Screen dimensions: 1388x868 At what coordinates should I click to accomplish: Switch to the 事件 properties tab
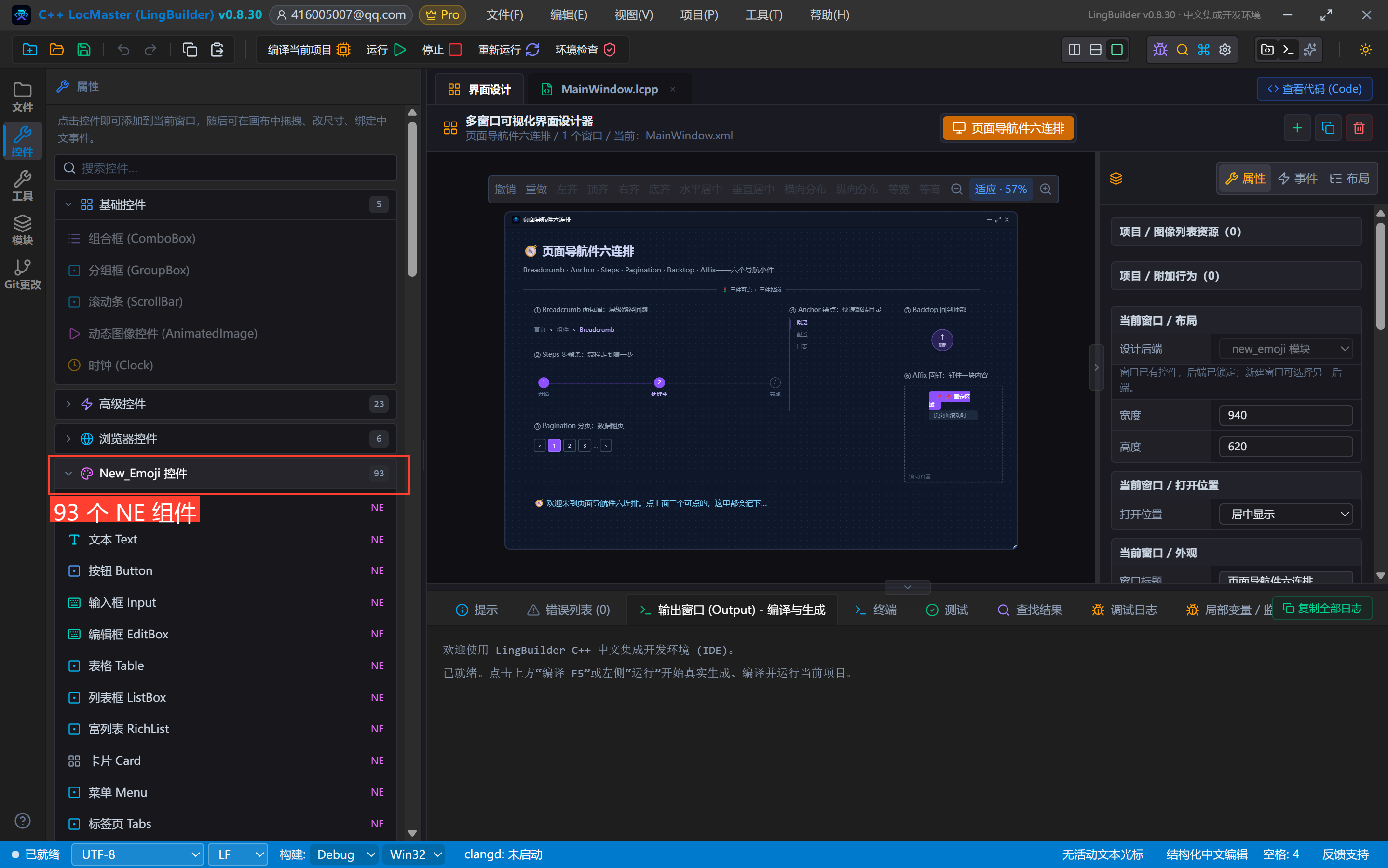click(x=1298, y=178)
